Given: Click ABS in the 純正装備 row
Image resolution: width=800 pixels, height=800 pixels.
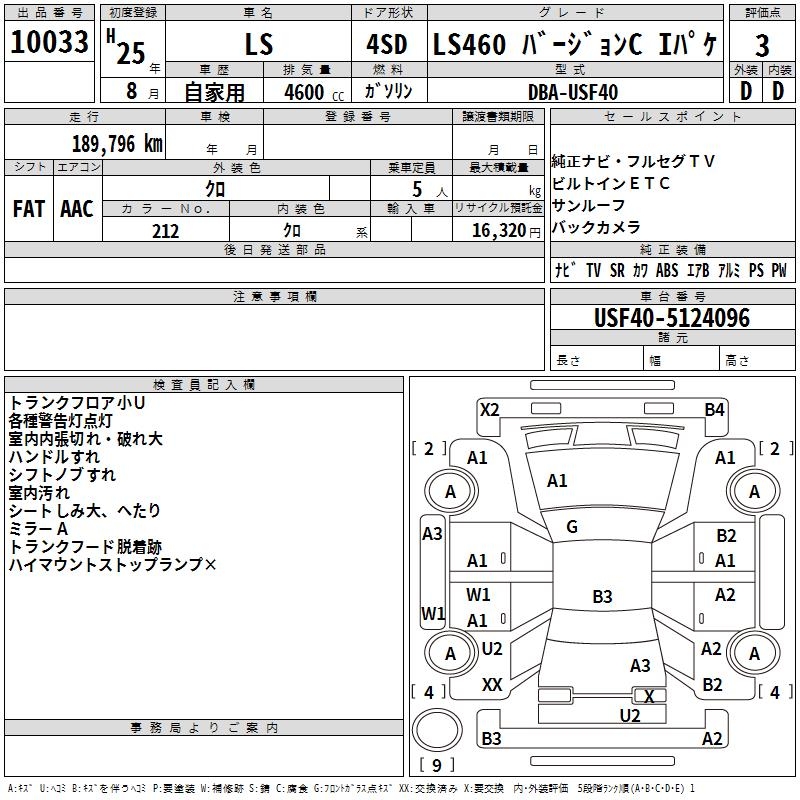Looking at the screenshot, I should (667, 270).
